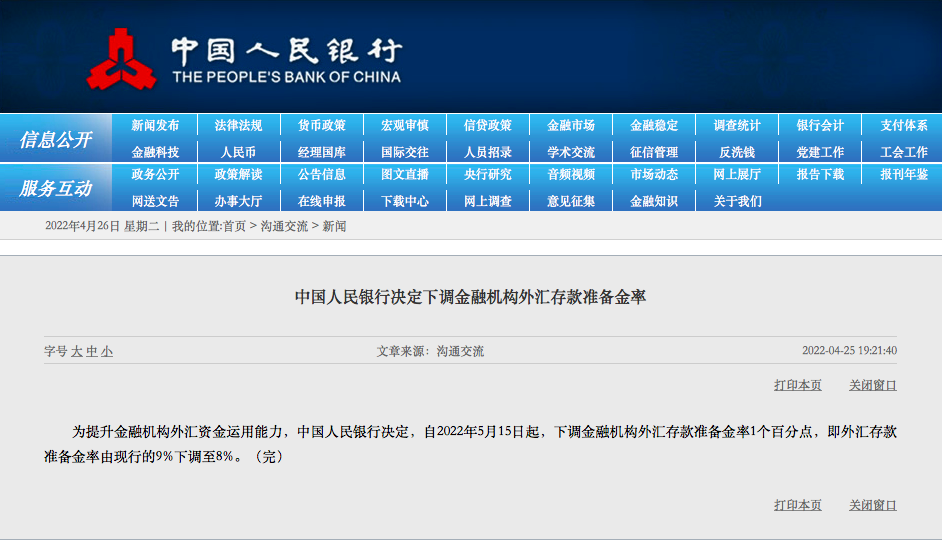Image resolution: width=942 pixels, height=541 pixels.
Task: Go to 调查统计 page
Action: tap(737, 125)
